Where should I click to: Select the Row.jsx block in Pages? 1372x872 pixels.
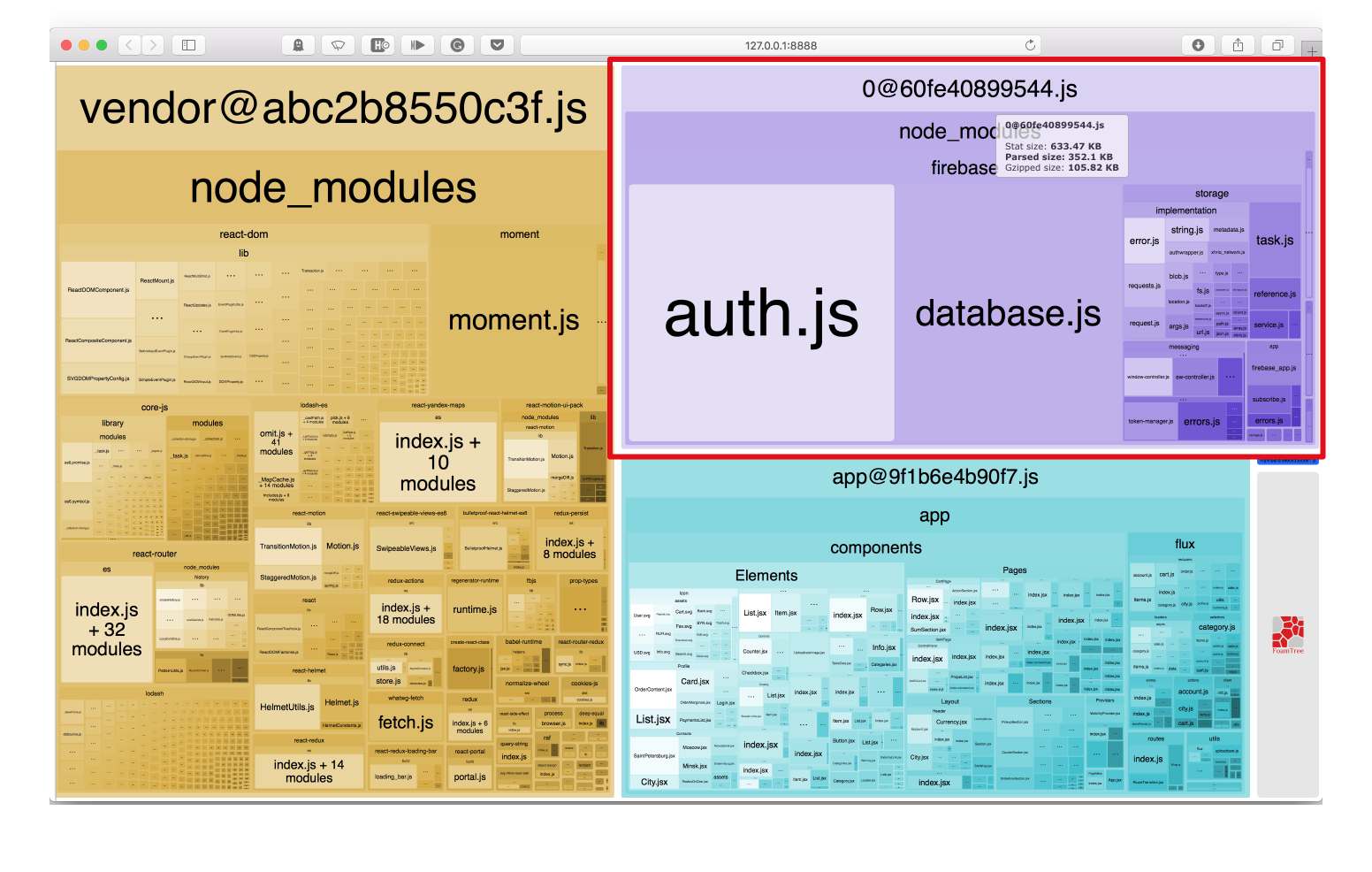pos(925,600)
